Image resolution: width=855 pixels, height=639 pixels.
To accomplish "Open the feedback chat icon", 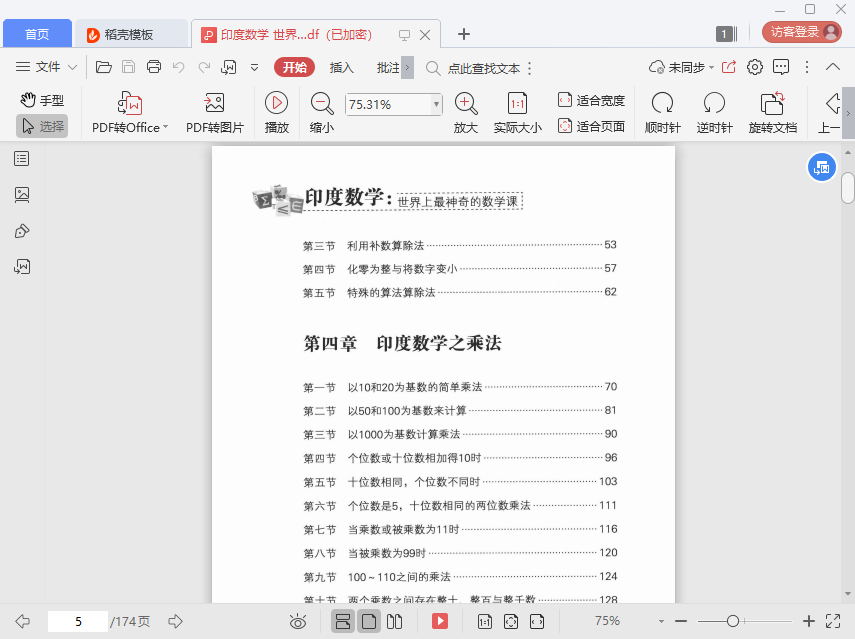I will 781,67.
